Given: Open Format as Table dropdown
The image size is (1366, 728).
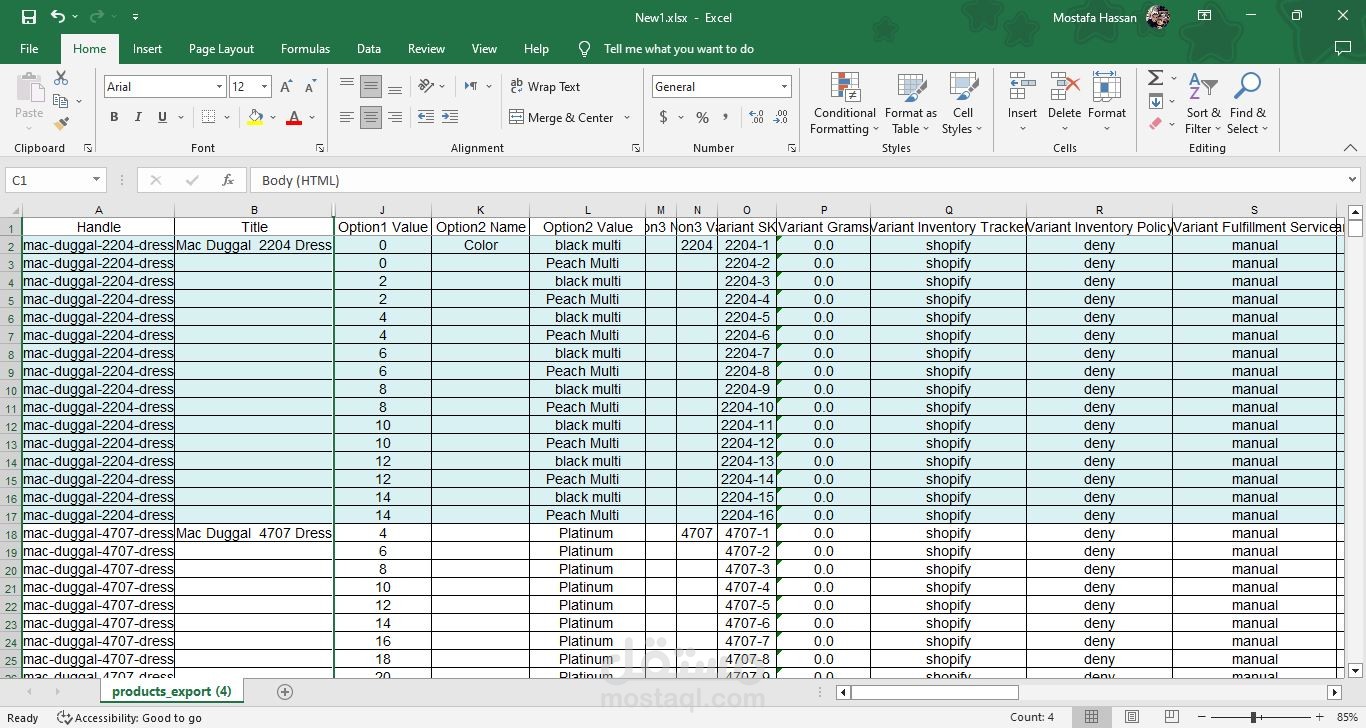Looking at the screenshot, I should point(910,103).
